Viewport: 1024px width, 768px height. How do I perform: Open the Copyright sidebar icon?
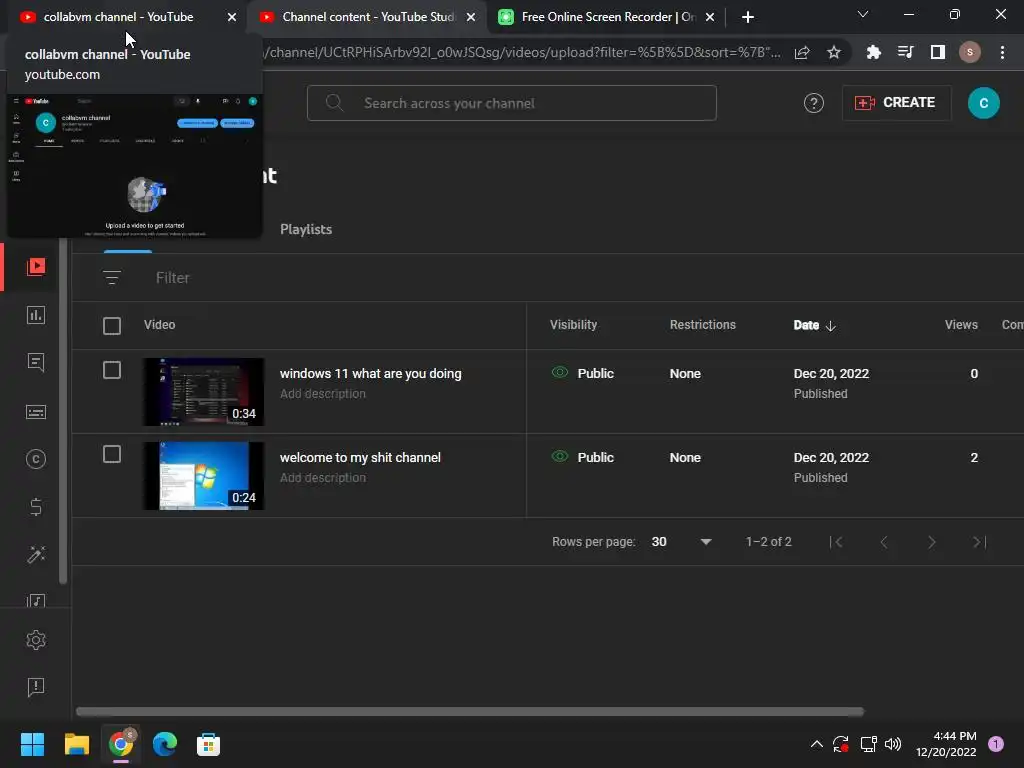click(x=36, y=459)
